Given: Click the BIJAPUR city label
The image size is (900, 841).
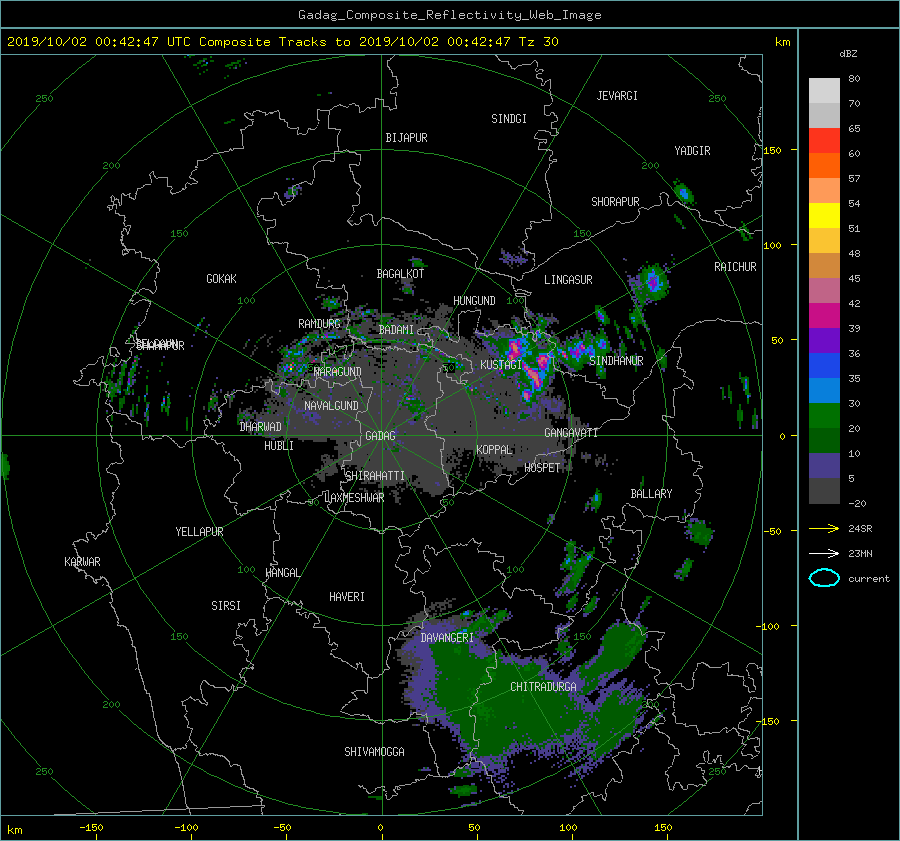Looking at the screenshot, I should point(406,138).
